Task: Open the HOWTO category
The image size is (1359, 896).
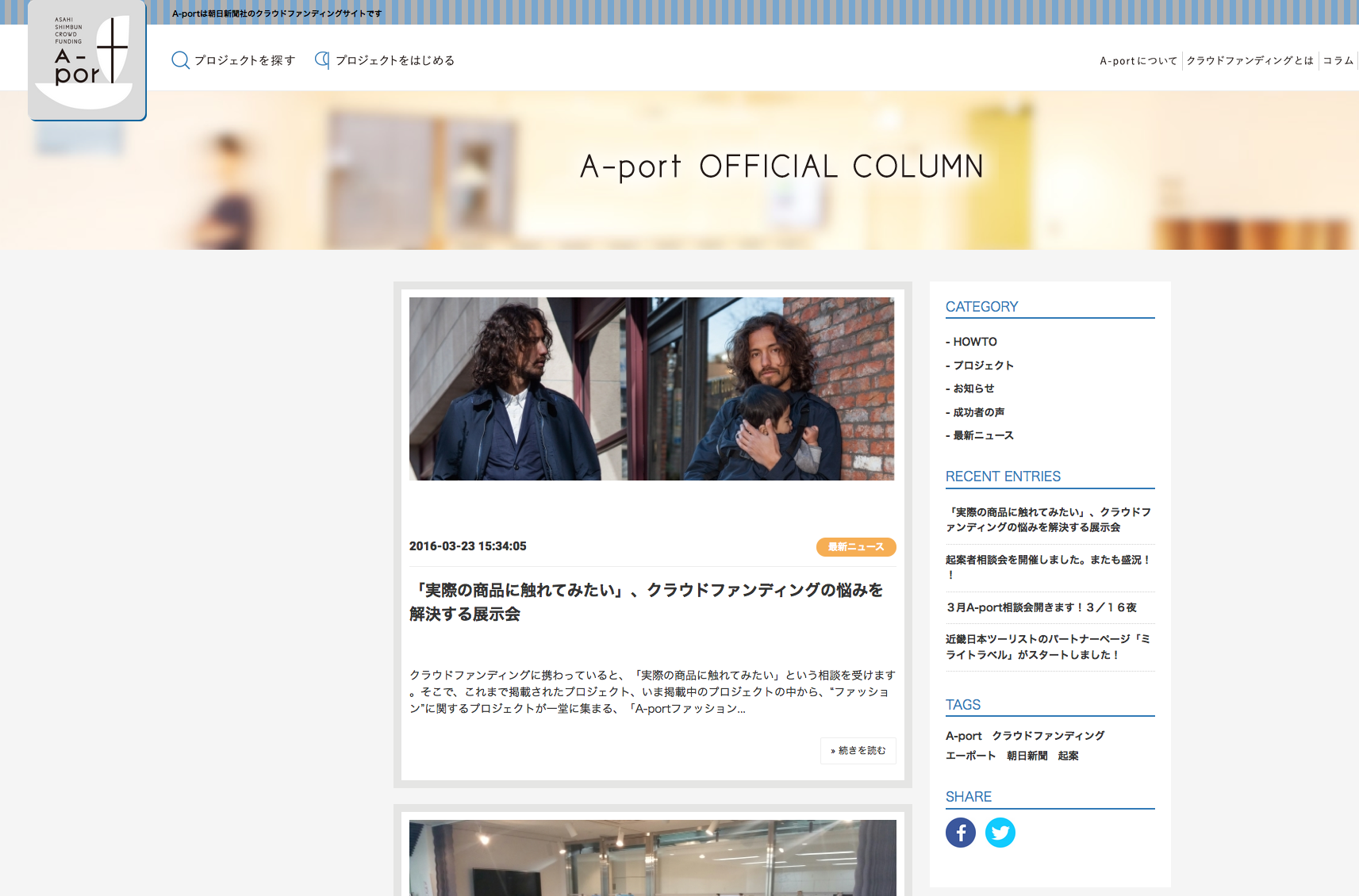Action: tap(975, 341)
